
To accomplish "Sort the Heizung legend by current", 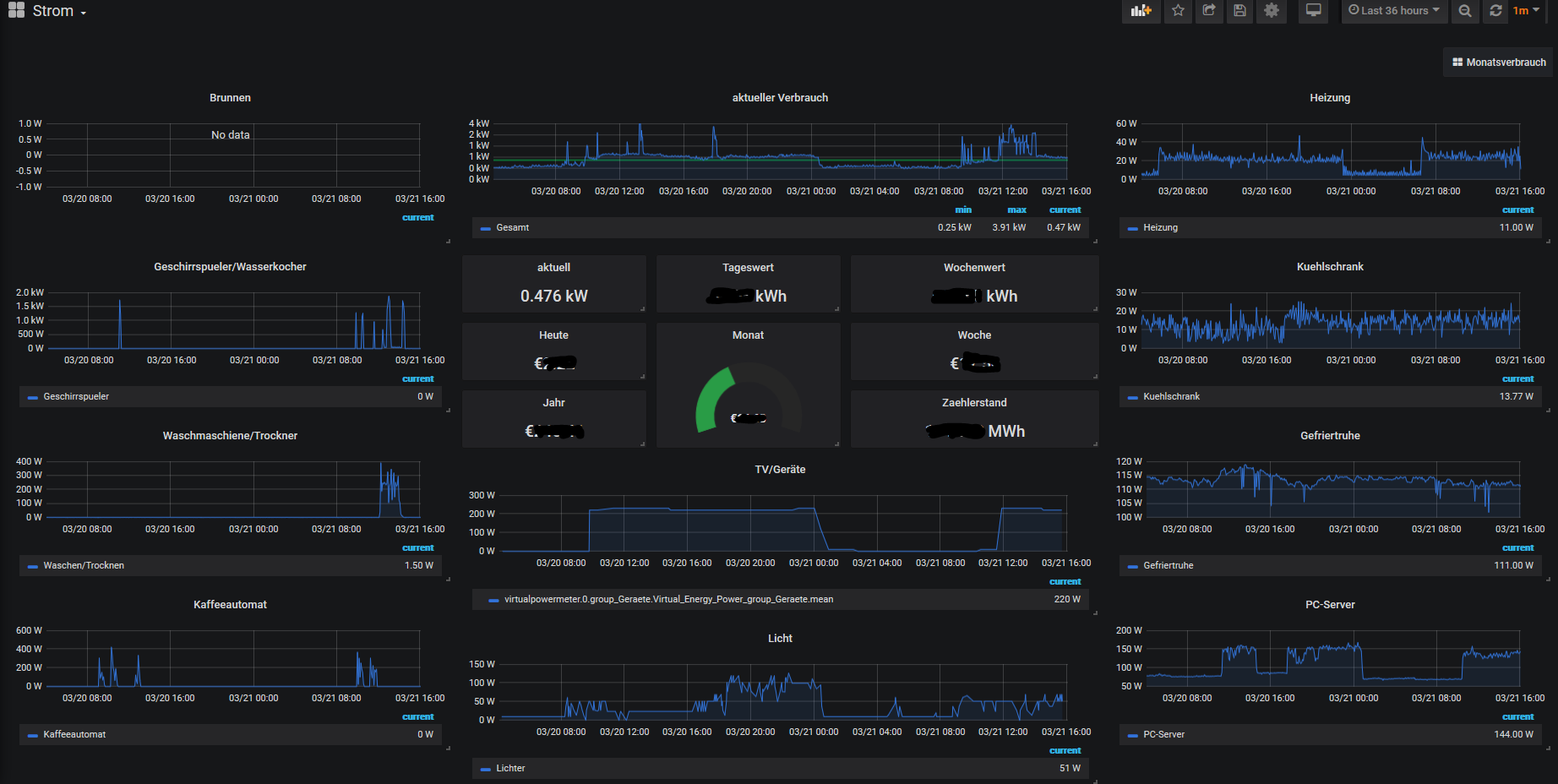I will point(1518,210).
